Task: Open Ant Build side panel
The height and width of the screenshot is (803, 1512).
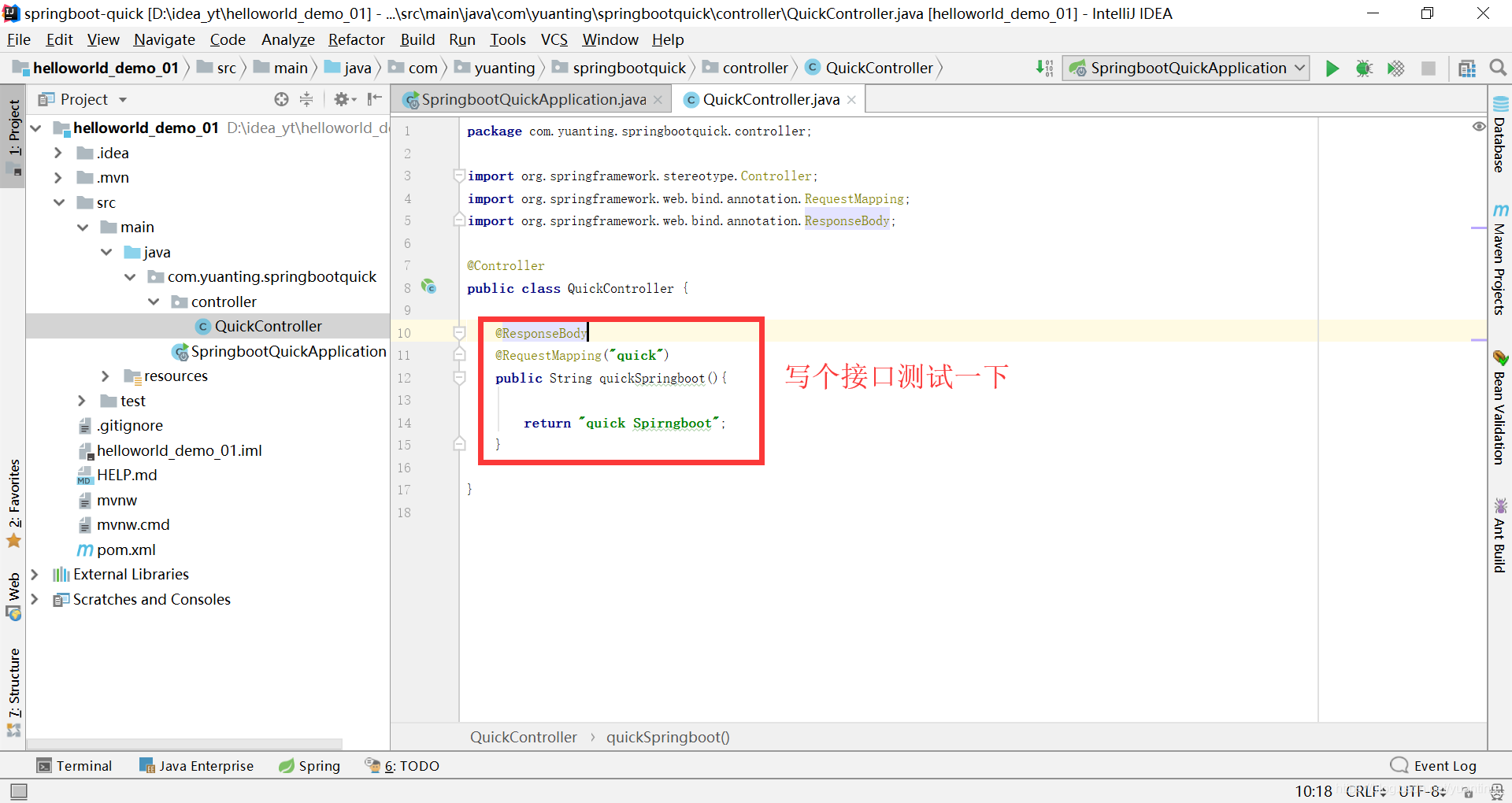Action: coord(1500,535)
